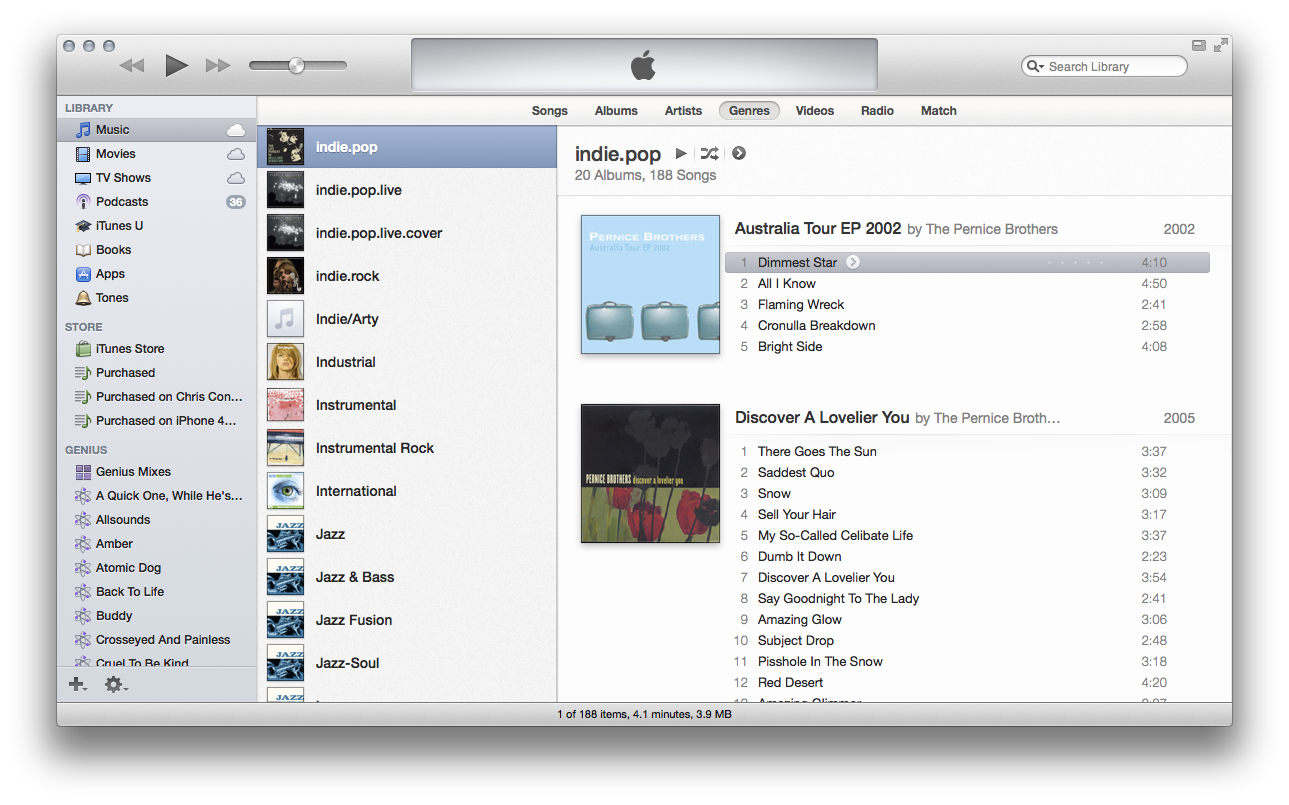The height and width of the screenshot is (805, 1289).
Task: Play the indie.pop genre
Action: (x=681, y=153)
